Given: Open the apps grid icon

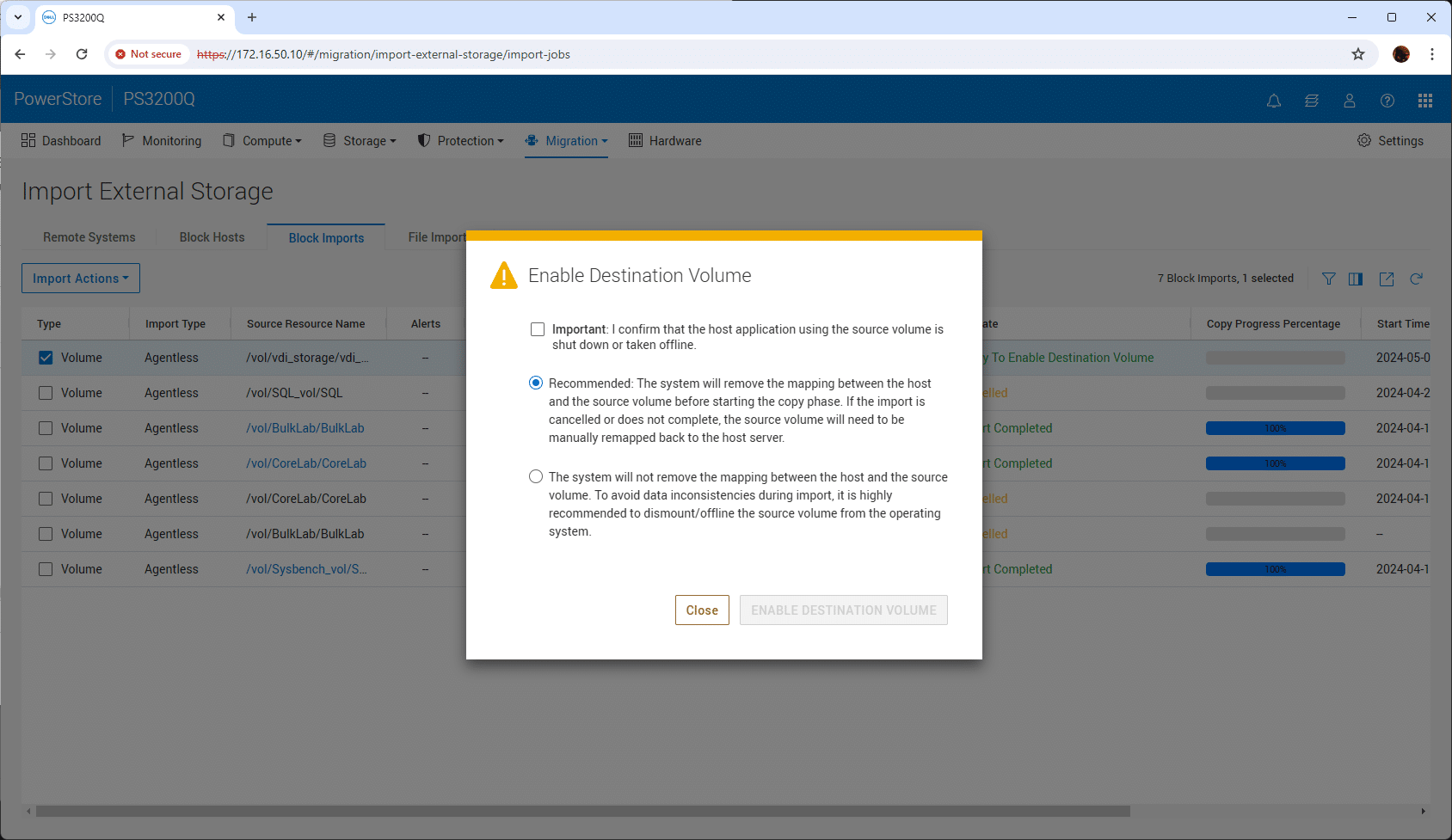Looking at the screenshot, I should (x=1425, y=101).
